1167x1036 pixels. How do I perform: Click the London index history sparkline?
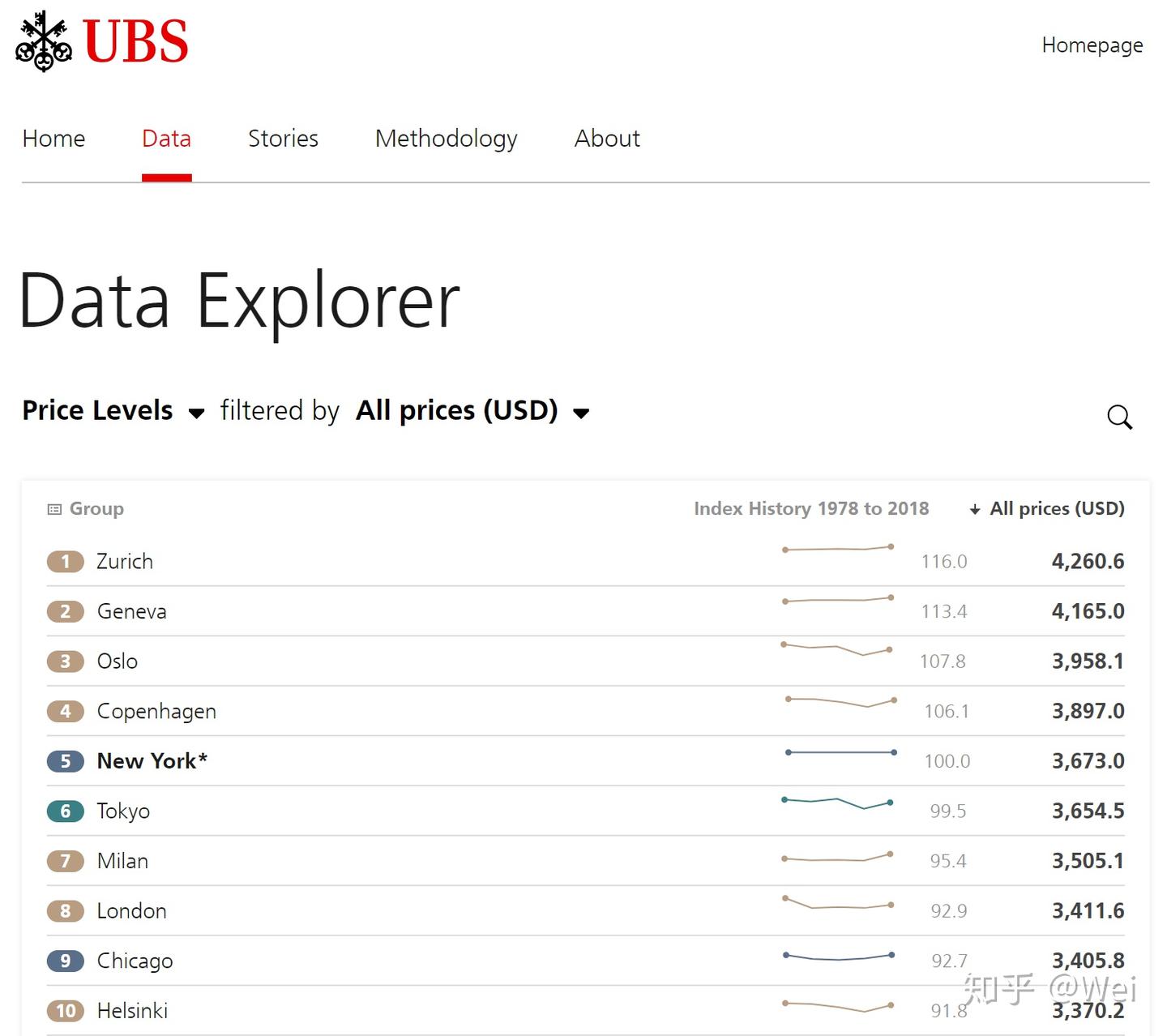838,902
